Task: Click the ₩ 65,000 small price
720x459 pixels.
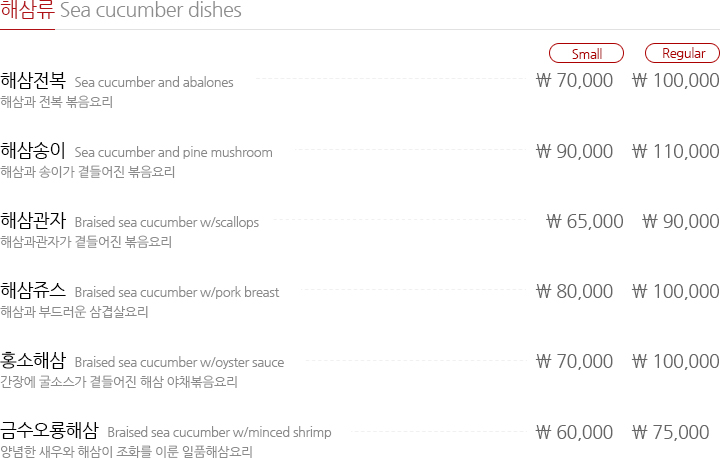Action: 585,221
